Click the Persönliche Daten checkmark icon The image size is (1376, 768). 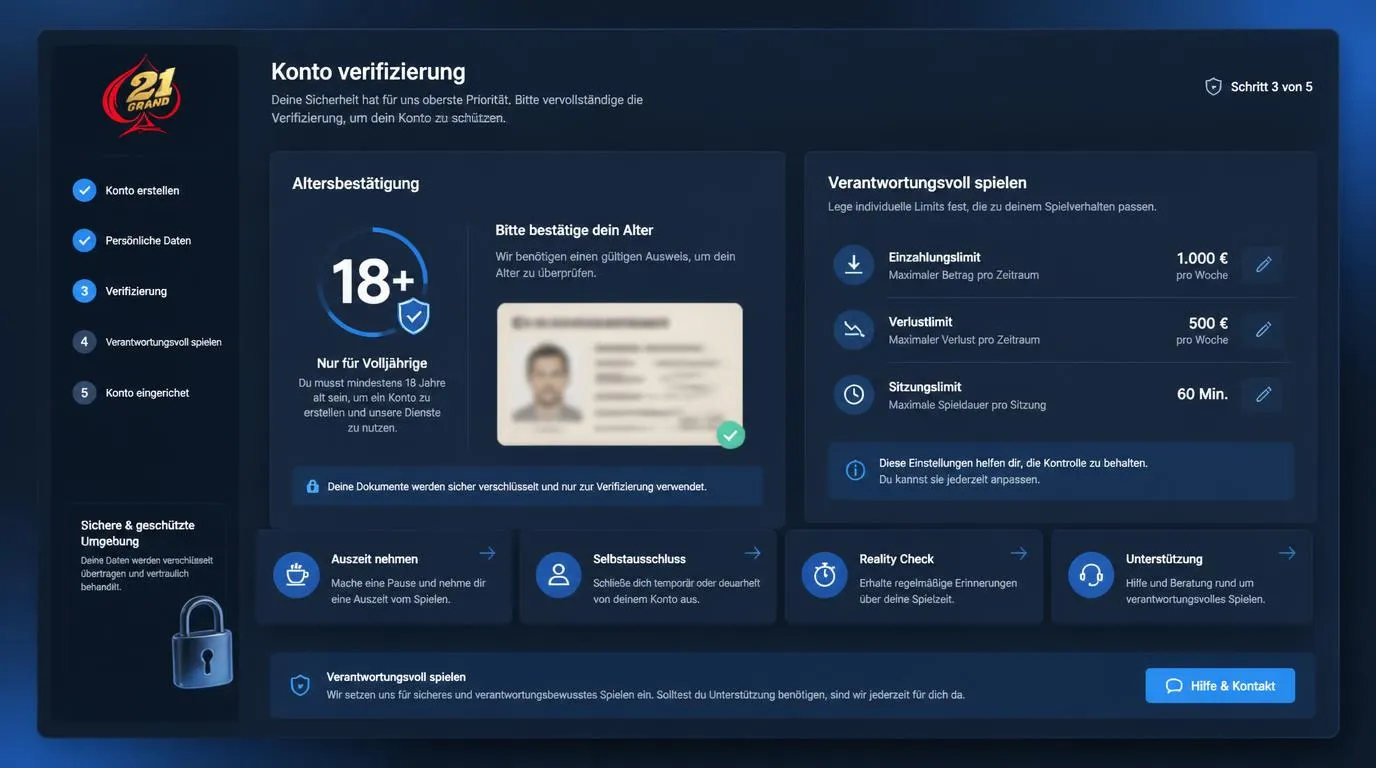pyautogui.click(x=84, y=240)
